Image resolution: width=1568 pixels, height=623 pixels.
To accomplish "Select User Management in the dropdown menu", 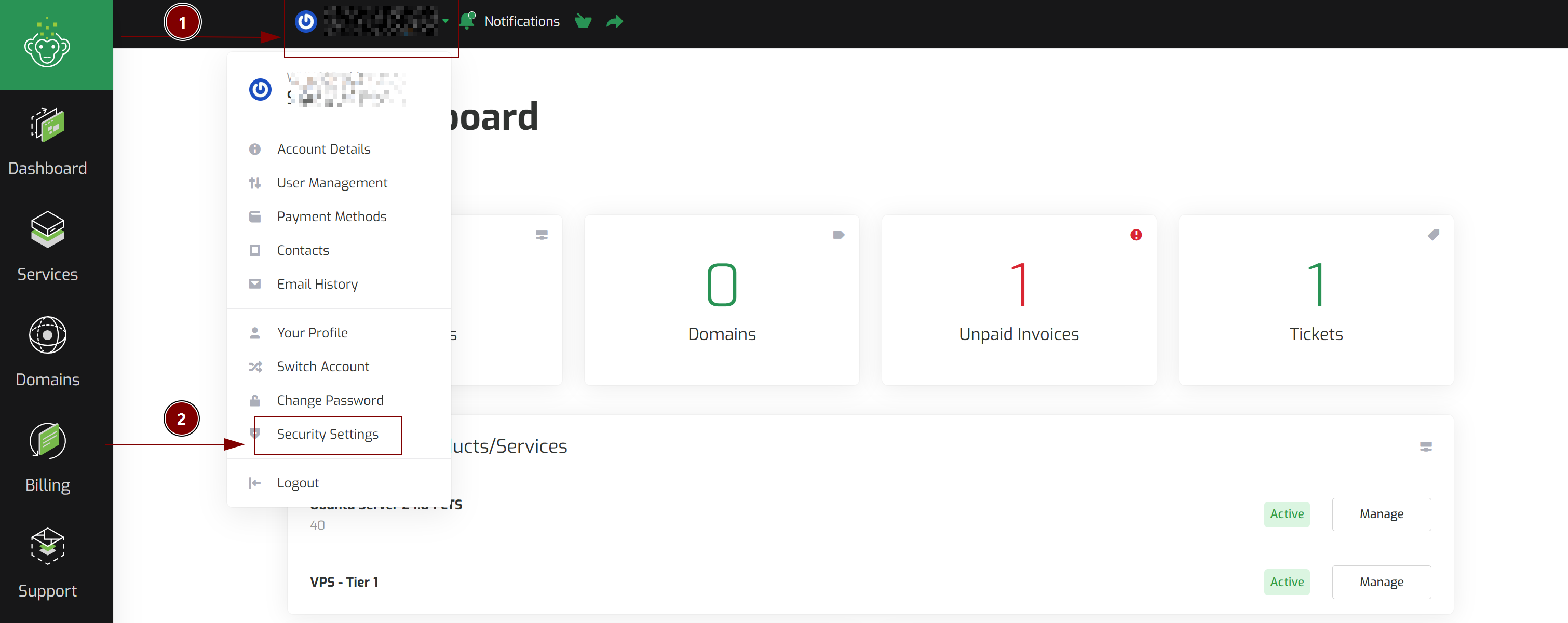I will (332, 183).
